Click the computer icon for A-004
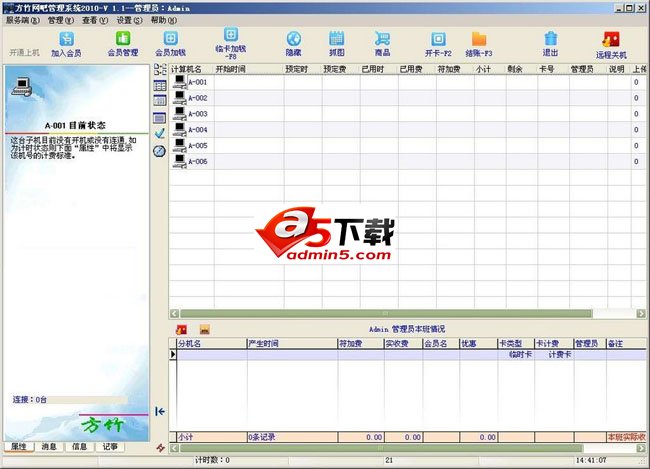 click(179, 129)
